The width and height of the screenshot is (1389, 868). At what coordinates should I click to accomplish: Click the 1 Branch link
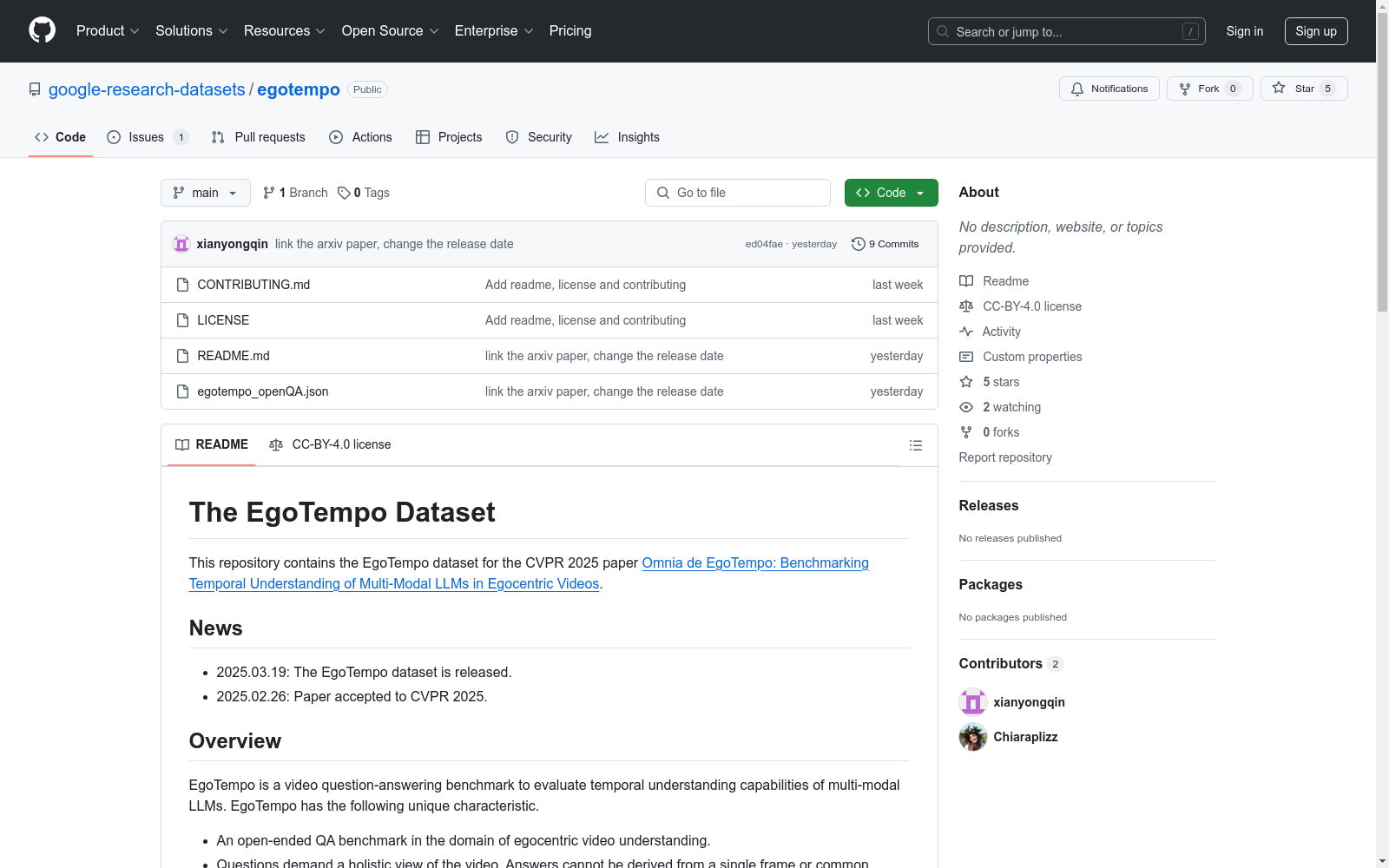pos(295,193)
